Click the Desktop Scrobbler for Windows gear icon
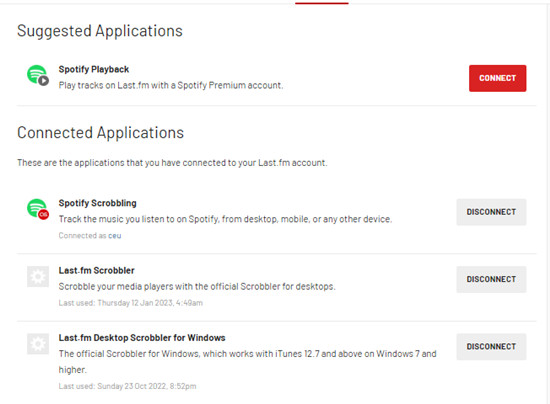This screenshot has width=550, height=404. [38, 344]
